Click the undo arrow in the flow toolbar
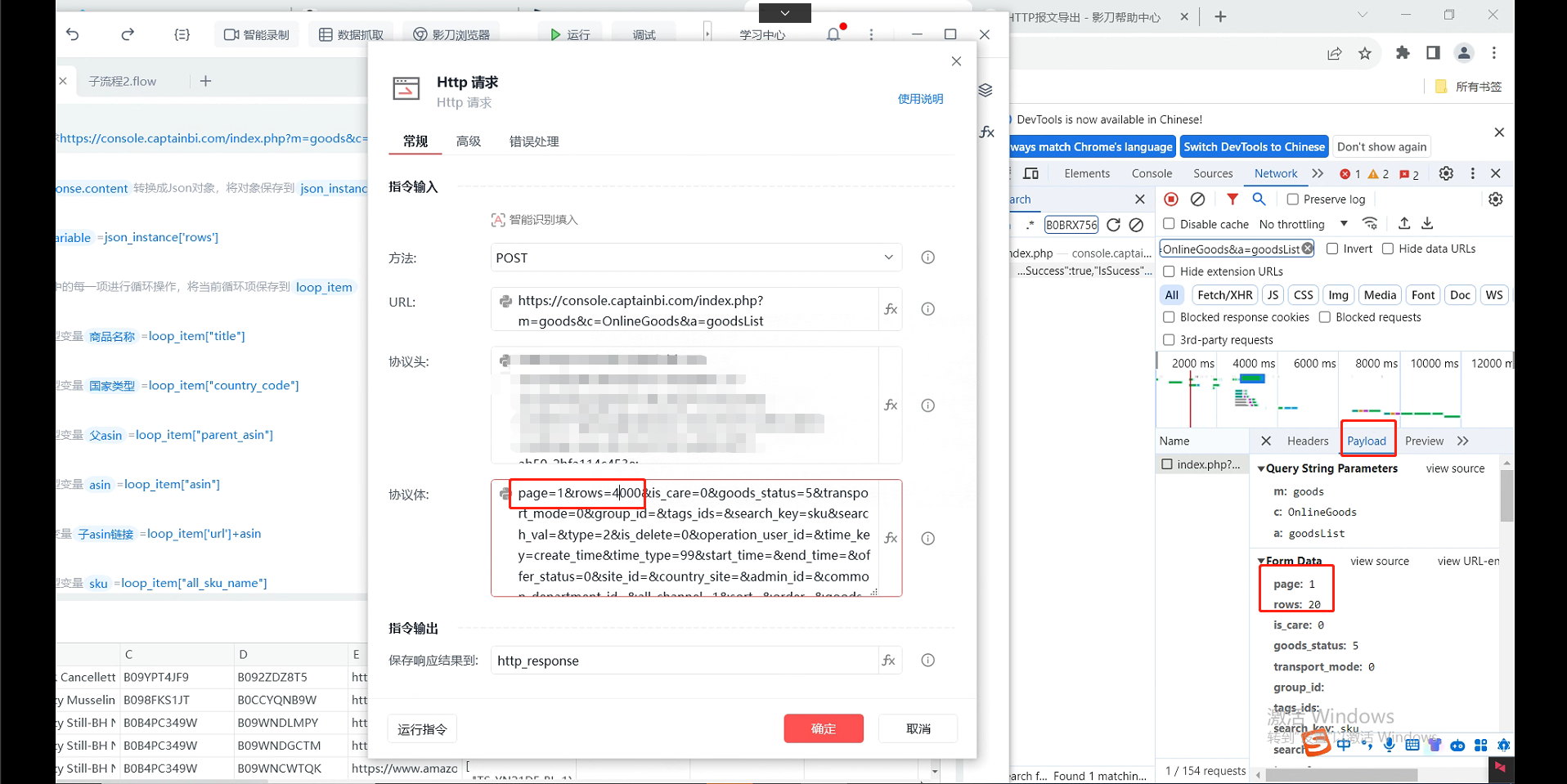Viewport: 1567px width, 784px height. pyautogui.click(x=73, y=34)
